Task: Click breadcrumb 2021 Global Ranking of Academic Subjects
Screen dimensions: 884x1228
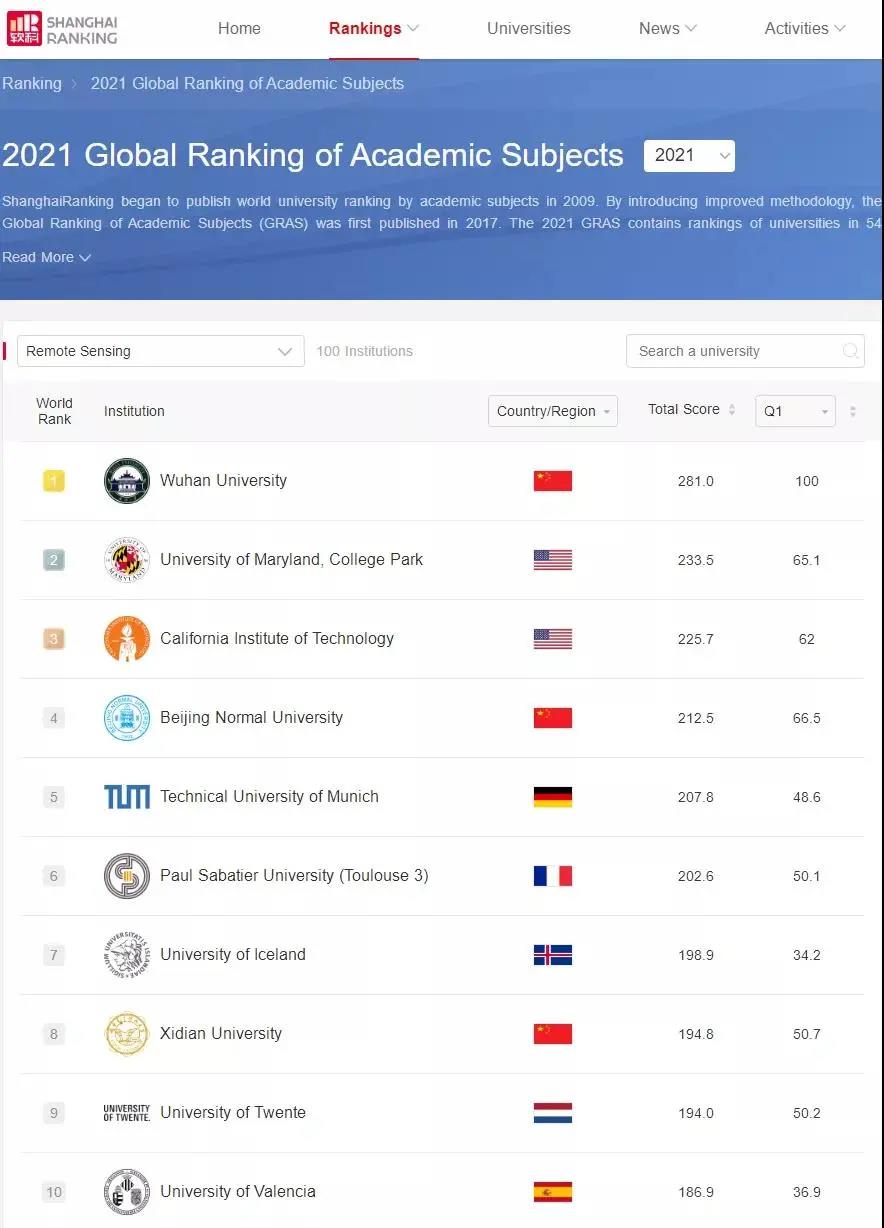Action: tap(247, 83)
